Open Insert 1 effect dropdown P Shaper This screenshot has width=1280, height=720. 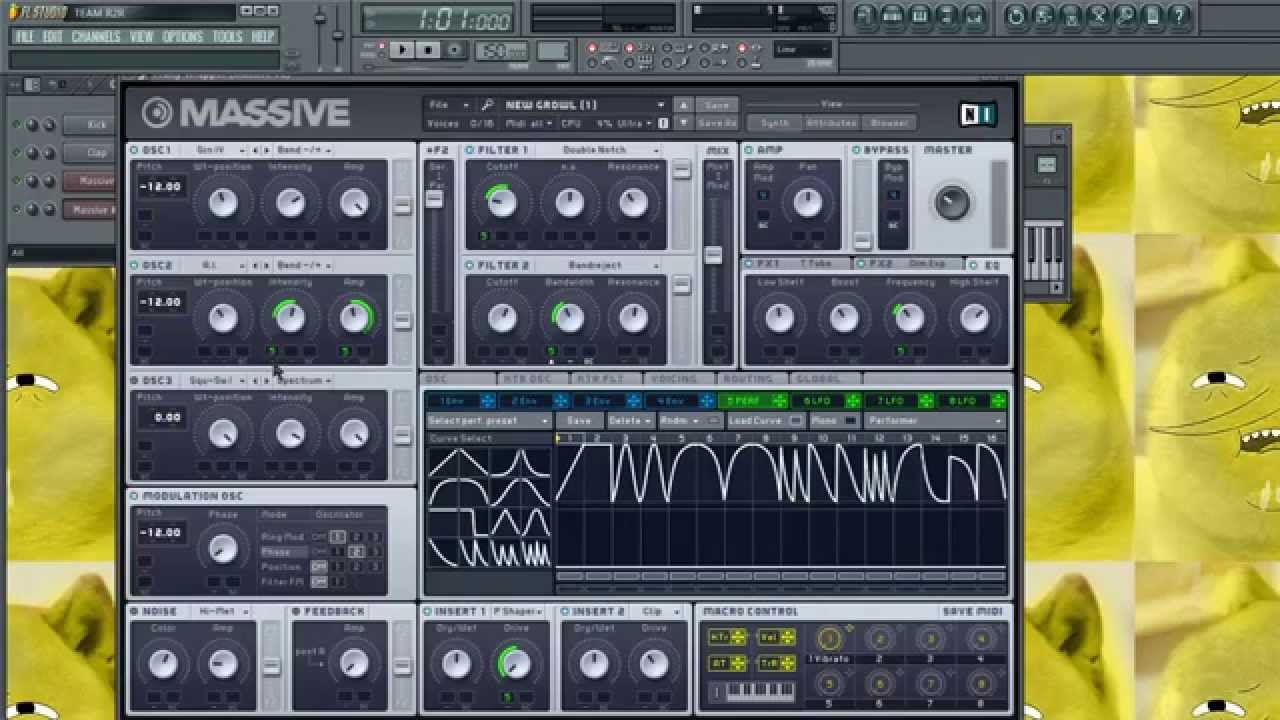pyautogui.click(x=520, y=611)
